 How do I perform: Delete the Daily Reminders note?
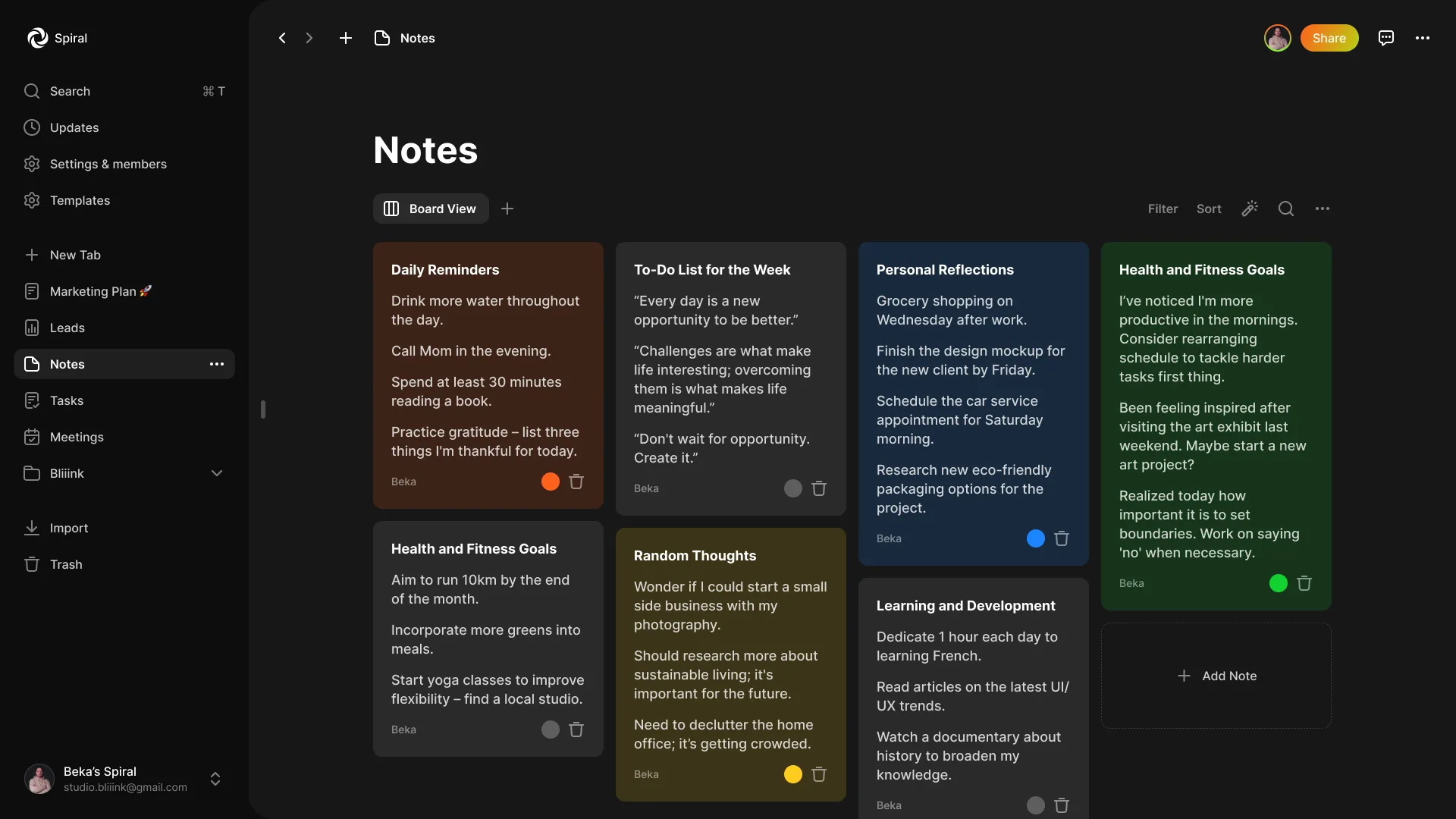[576, 482]
